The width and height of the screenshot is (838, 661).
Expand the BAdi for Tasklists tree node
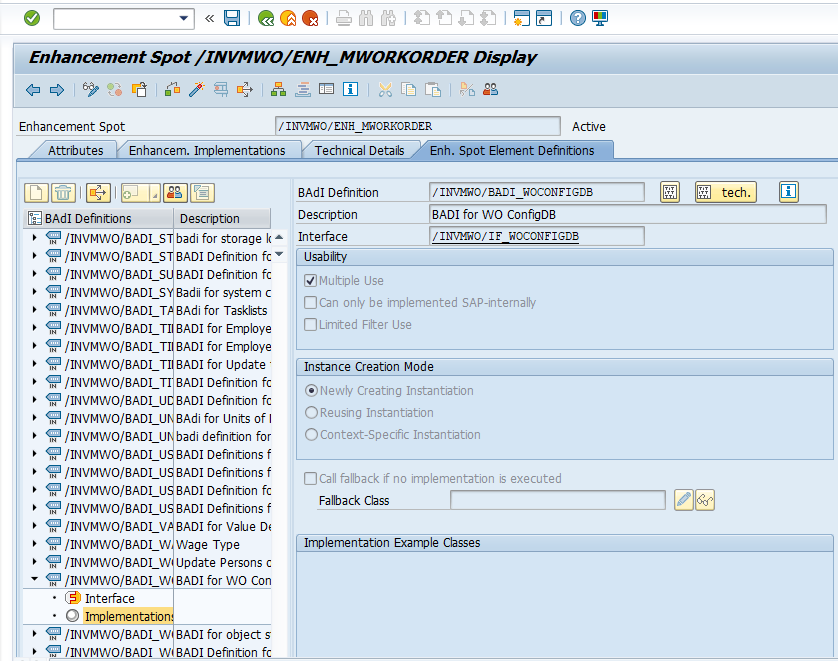pyautogui.click(x=35, y=310)
